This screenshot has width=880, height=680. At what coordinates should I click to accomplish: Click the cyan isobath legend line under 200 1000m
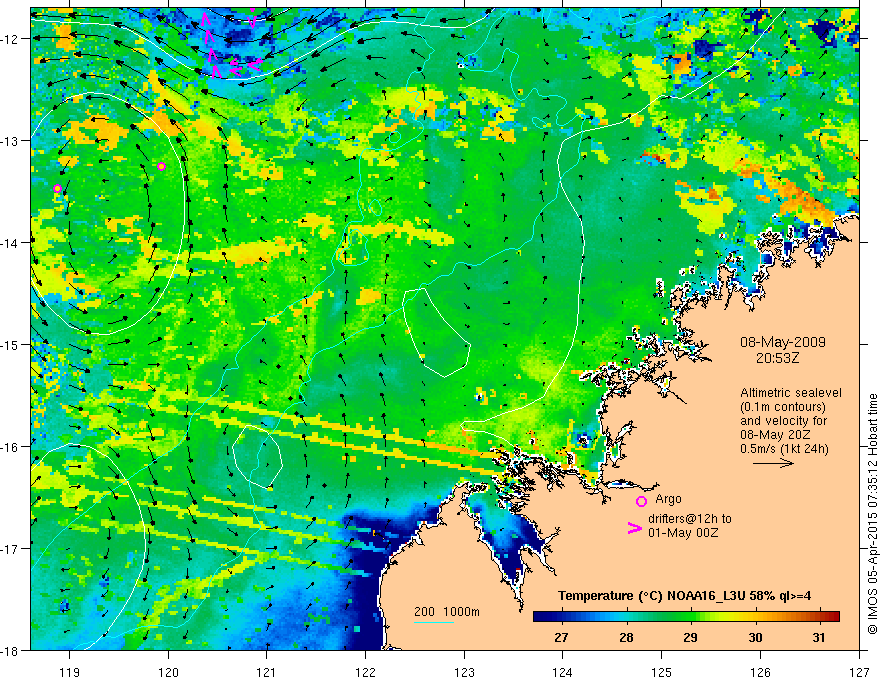point(433,622)
